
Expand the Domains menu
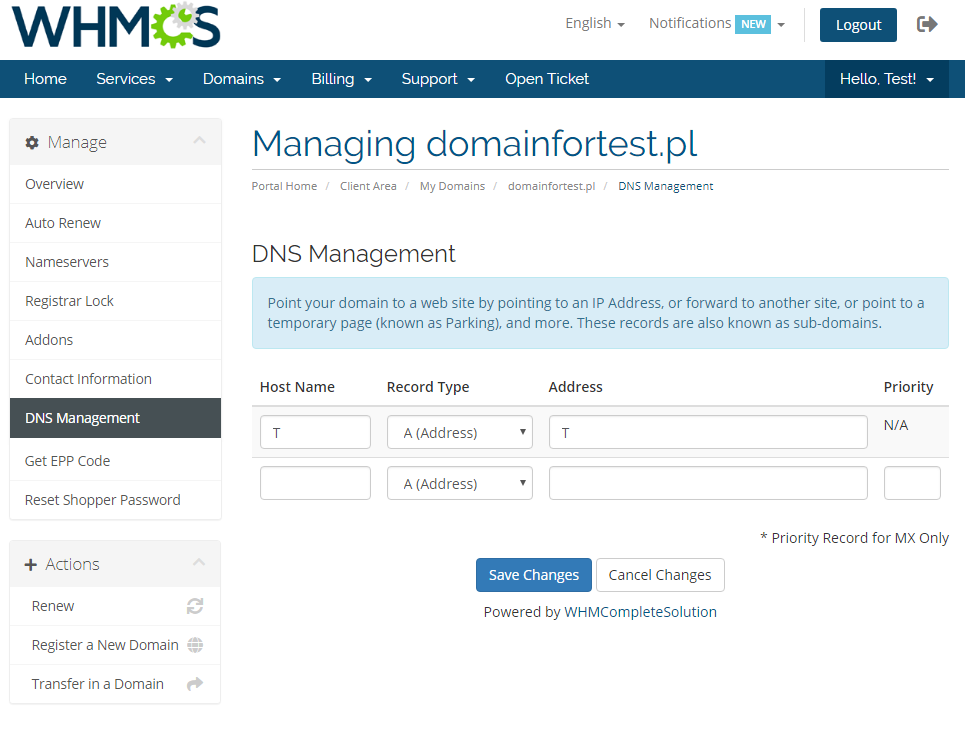click(242, 79)
